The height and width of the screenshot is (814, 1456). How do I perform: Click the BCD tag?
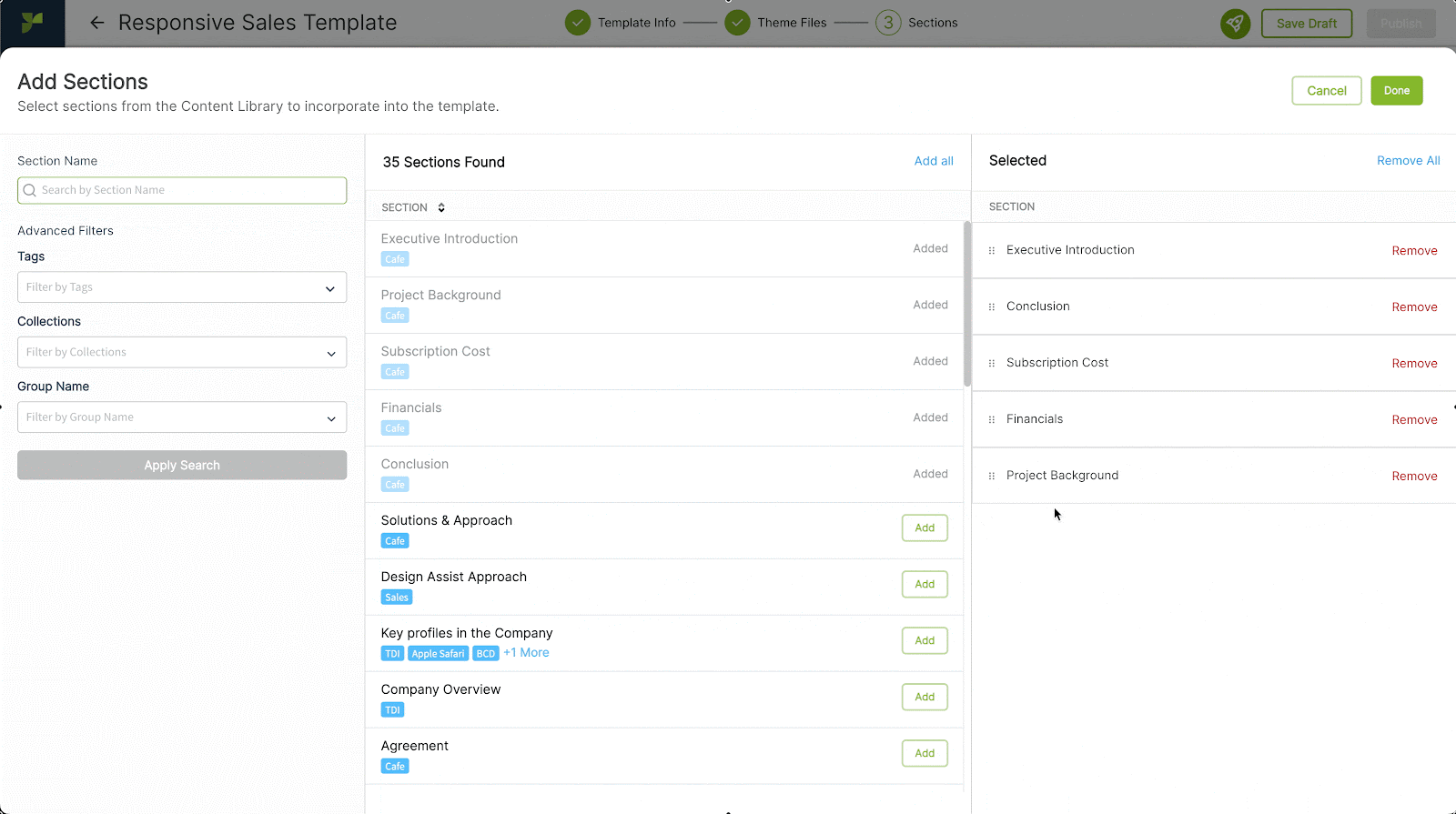(486, 654)
